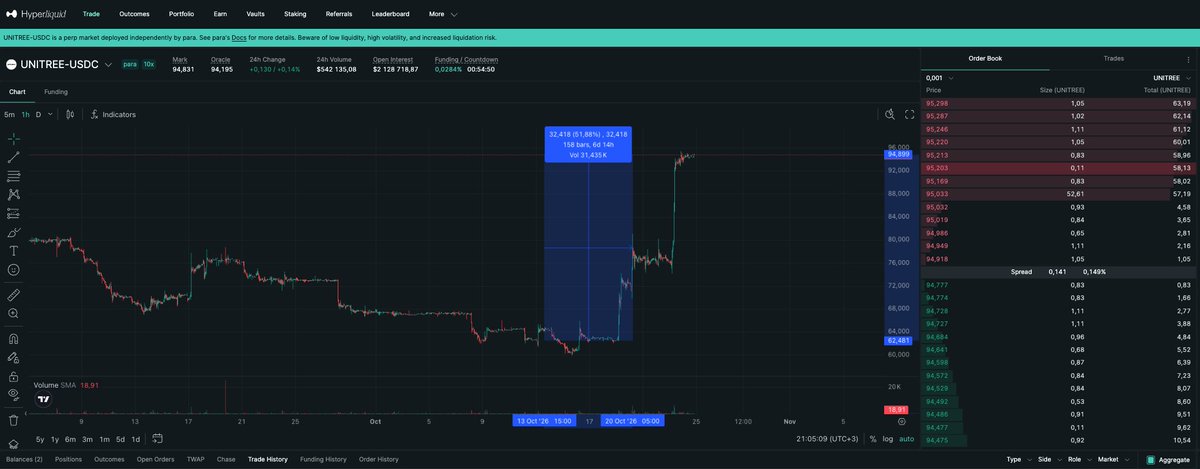Open the emoji icons tool

coord(13,270)
